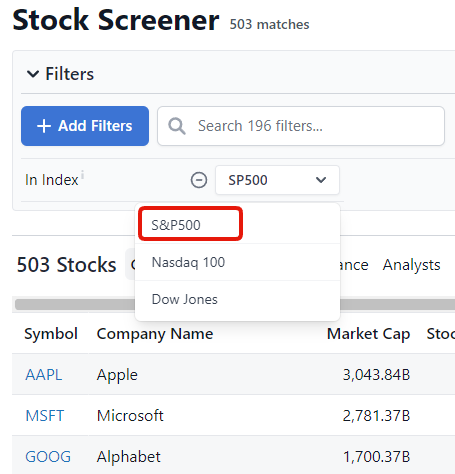Open the GOOG stock link

coord(48,457)
